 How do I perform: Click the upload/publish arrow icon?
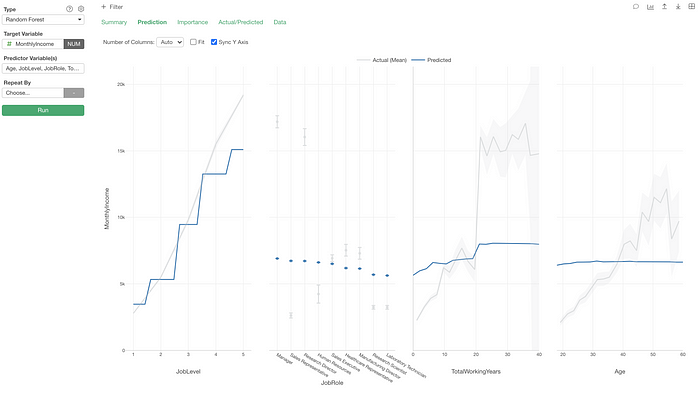[664, 7]
